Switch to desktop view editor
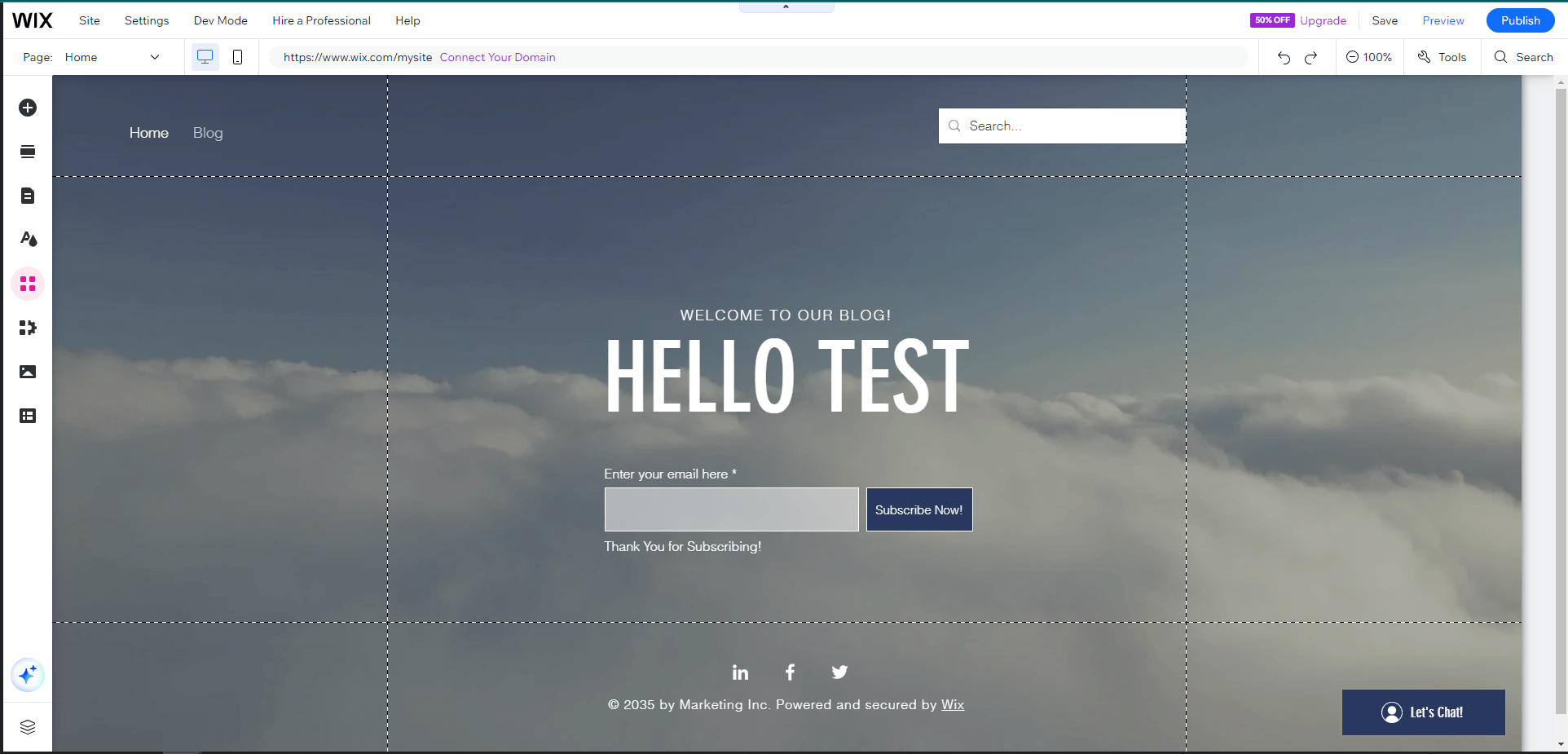This screenshot has width=1568, height=754. coord(205,57)
